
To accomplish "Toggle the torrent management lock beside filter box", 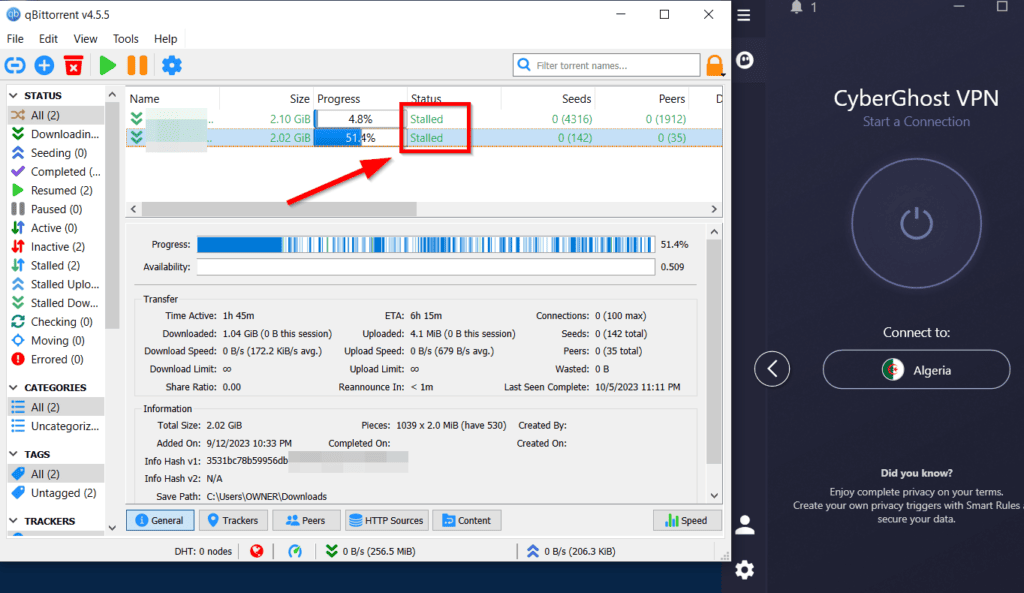I will [x=716, y=64].
